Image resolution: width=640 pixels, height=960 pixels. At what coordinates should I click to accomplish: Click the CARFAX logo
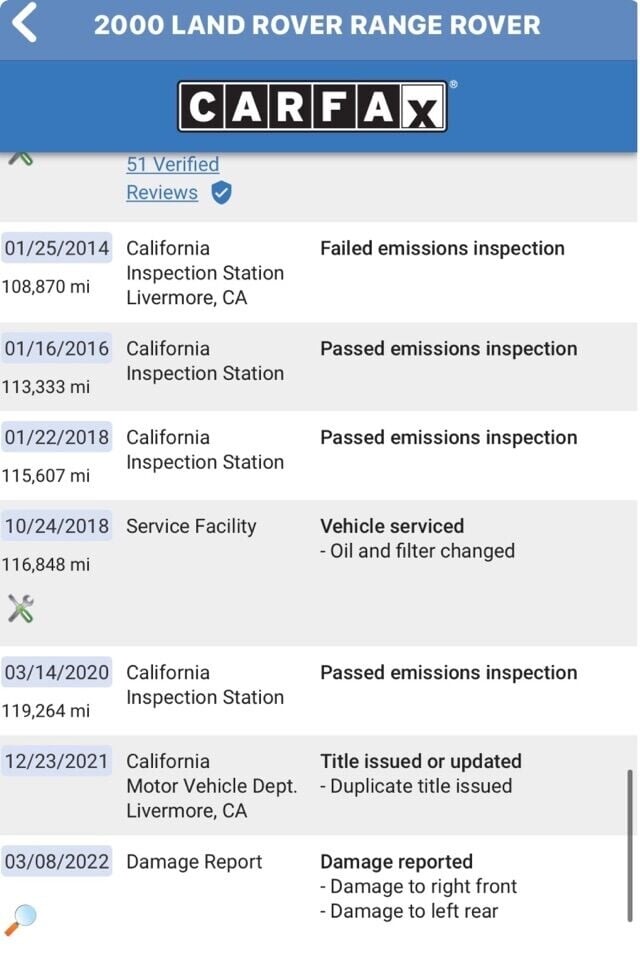click(x=313, y=107)
